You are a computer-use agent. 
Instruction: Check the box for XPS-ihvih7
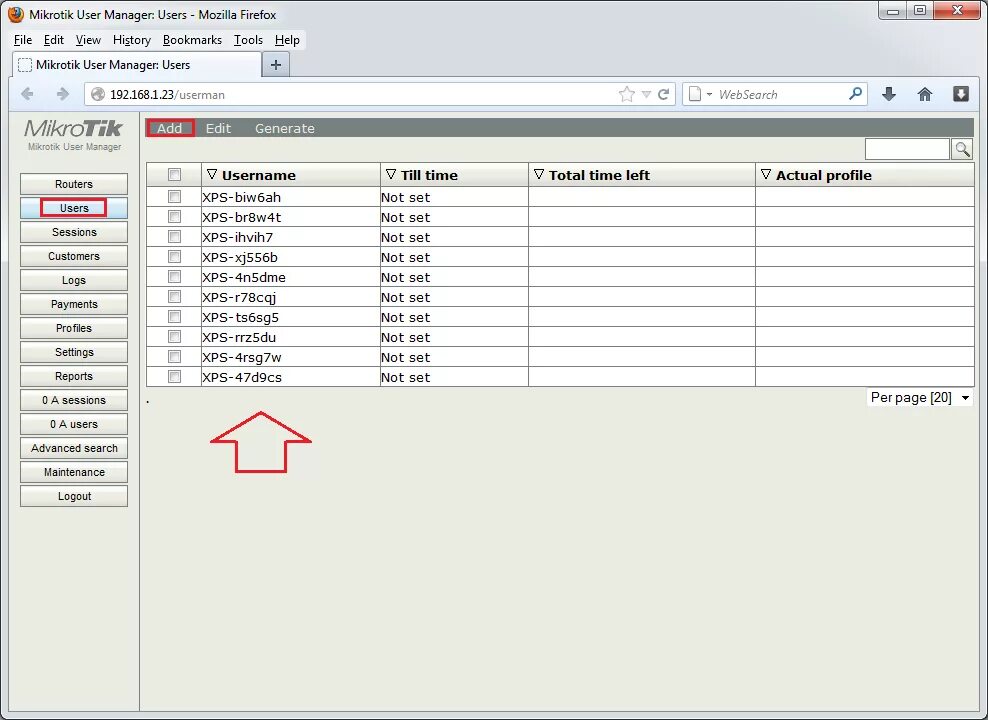coord(175,237)
